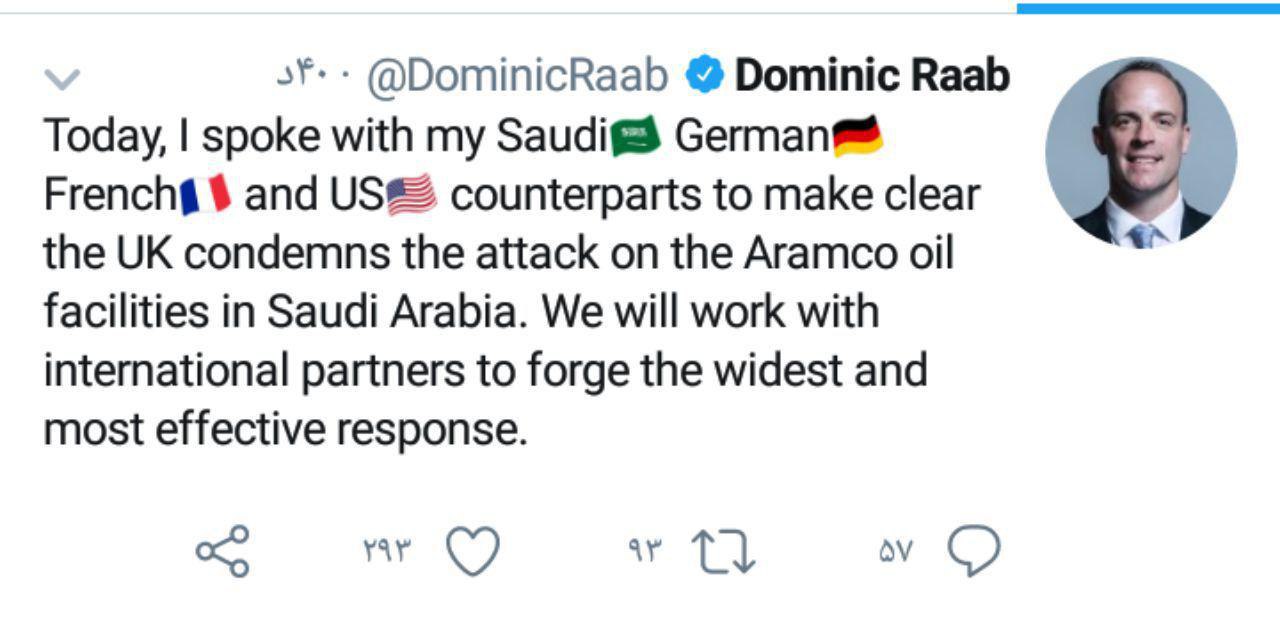Like the tweet with the heart icon
The height and width of the screenshot is (617, 1280).
coord(472,552)
